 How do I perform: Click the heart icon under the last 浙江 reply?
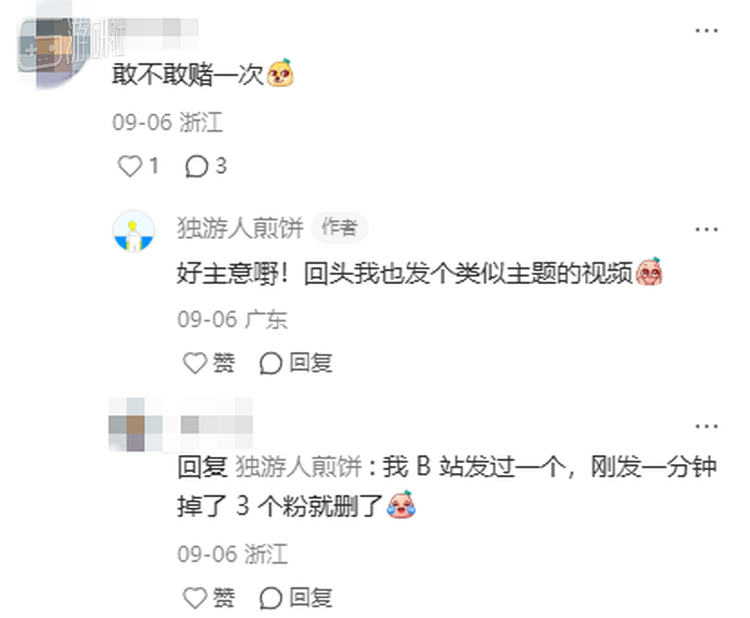195,598
